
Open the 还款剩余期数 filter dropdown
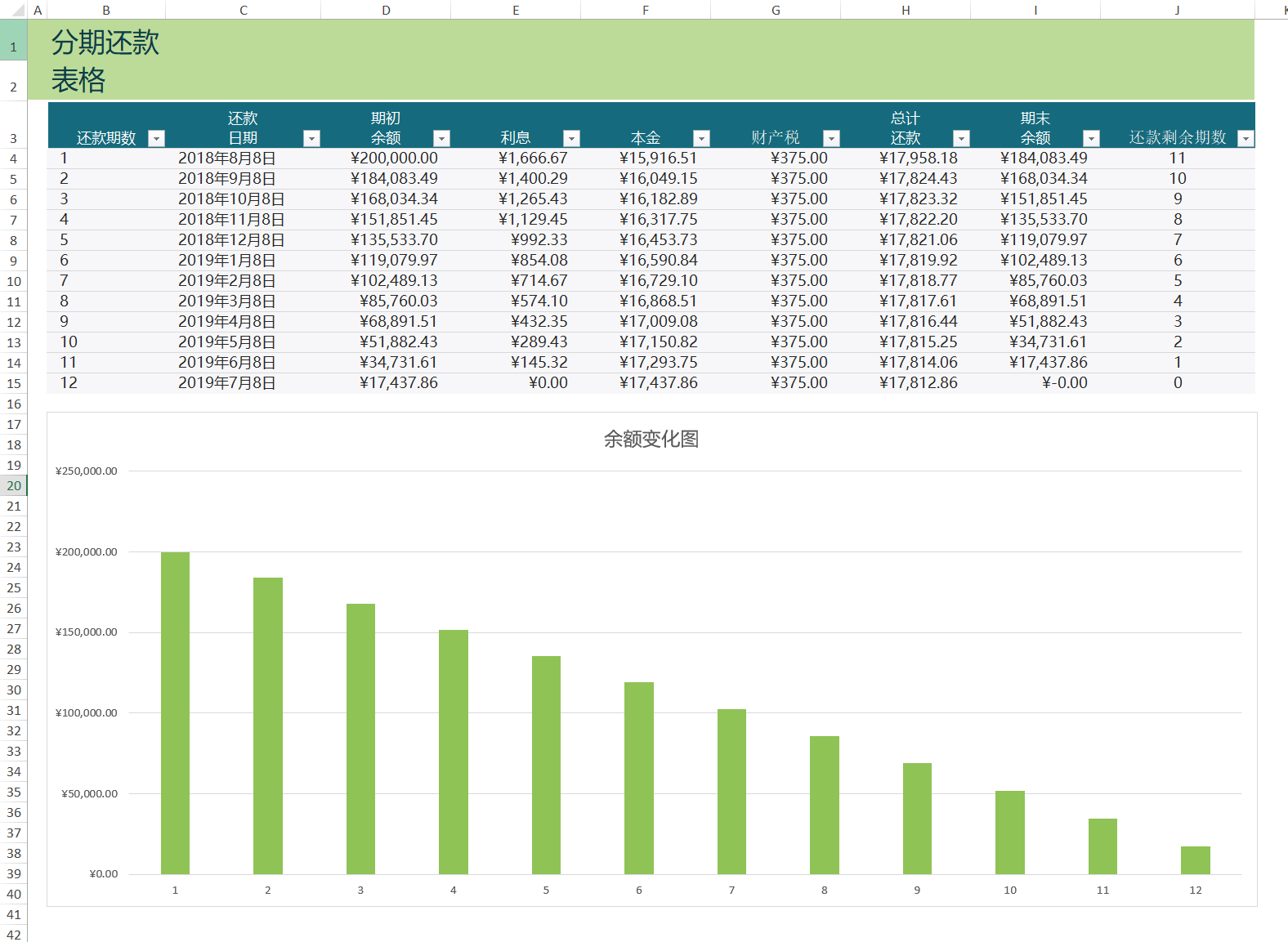(x=1246, y=139)
